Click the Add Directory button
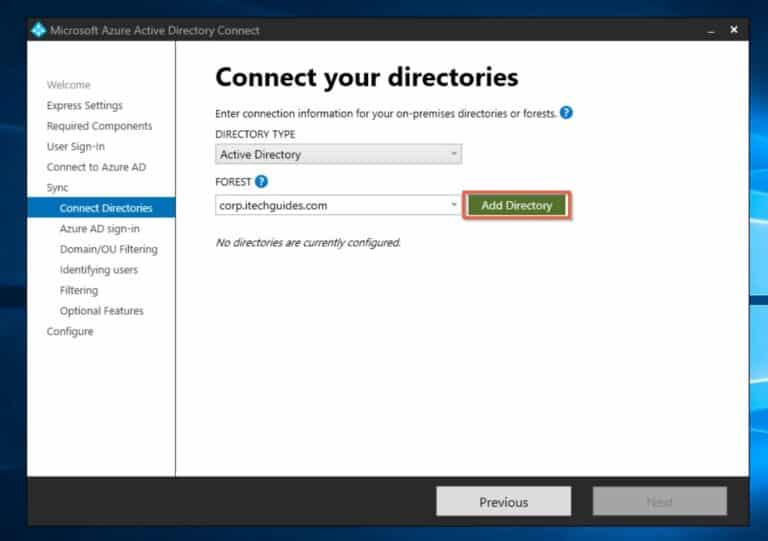The width and height of the screenshot is (768, 541). pos(517,205)
